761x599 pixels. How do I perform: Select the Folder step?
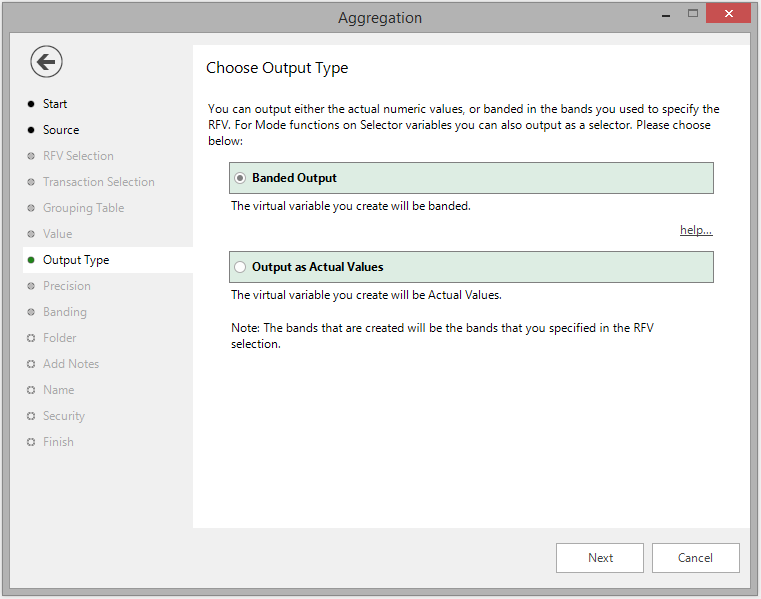59,338
